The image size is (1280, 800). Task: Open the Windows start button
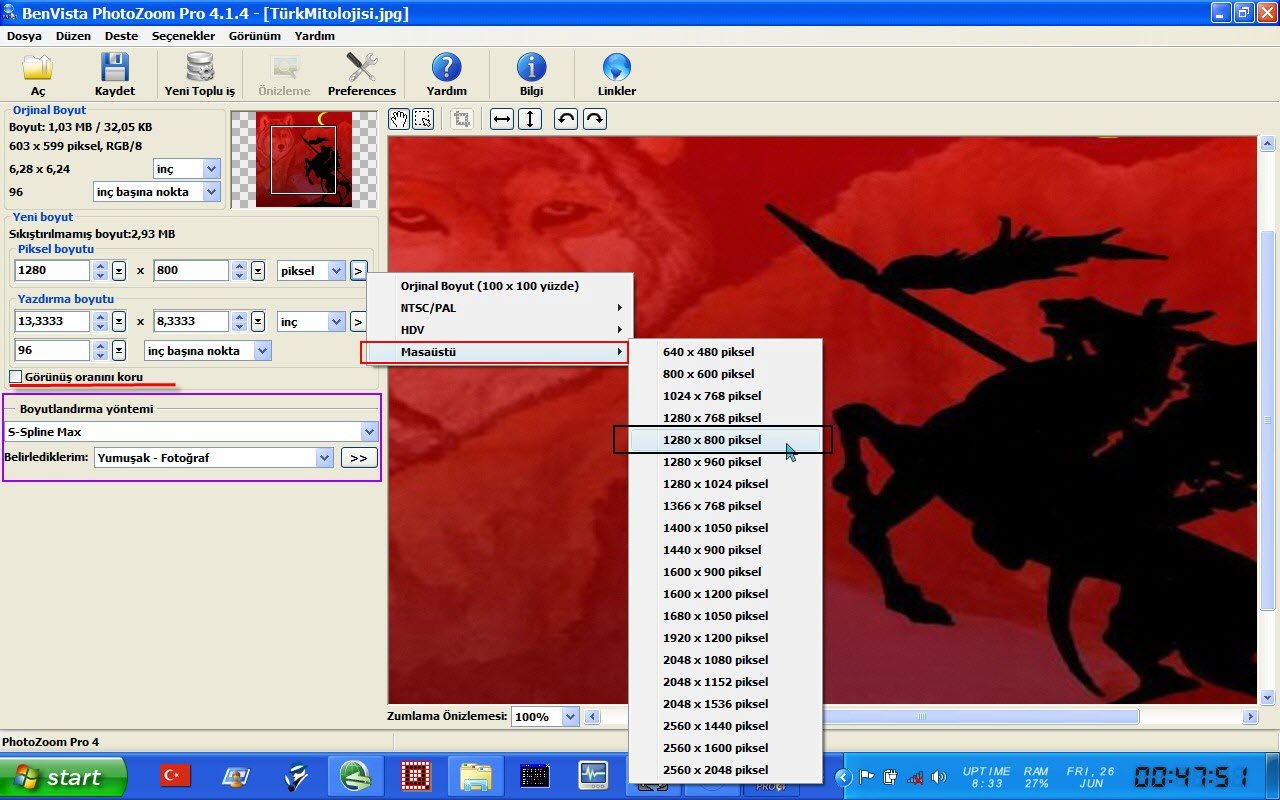click(x=63, y=777)
